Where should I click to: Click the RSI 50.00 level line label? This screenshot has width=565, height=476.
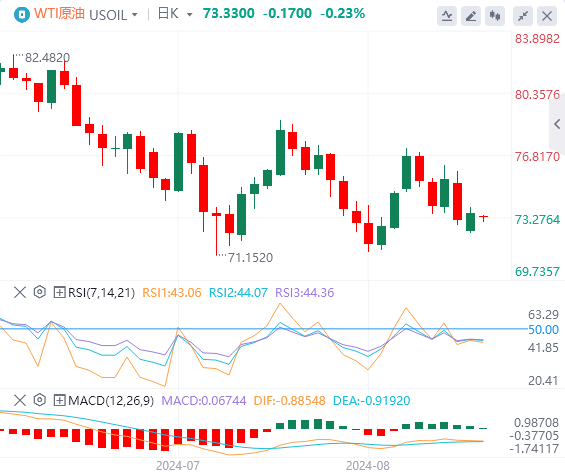pyautogui.click(x=543, y=330)
